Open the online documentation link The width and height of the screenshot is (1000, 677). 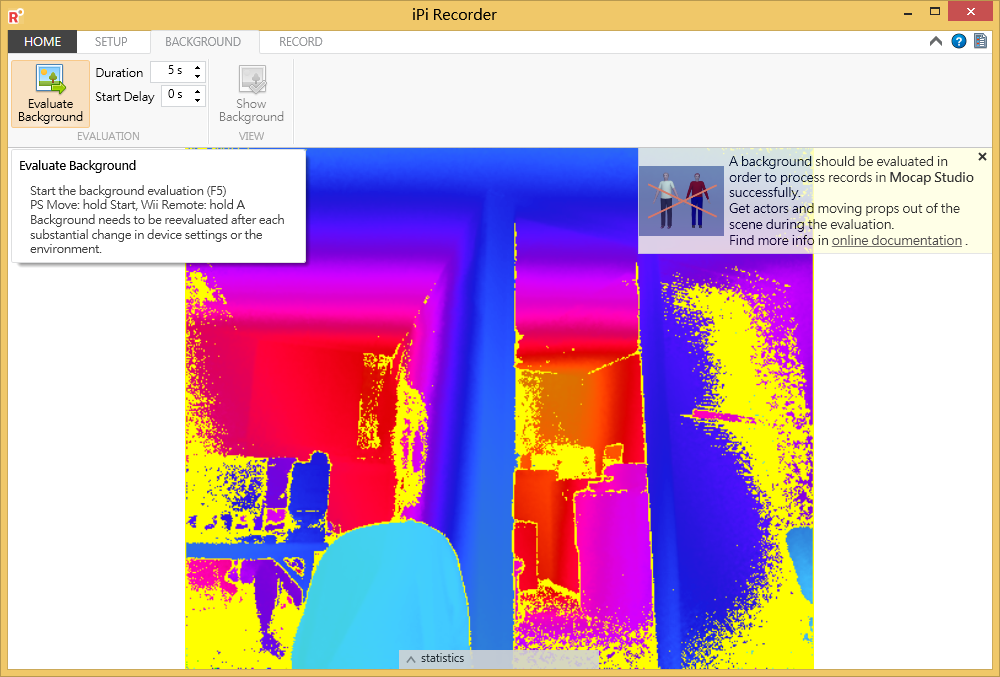(x=896, y=241)
